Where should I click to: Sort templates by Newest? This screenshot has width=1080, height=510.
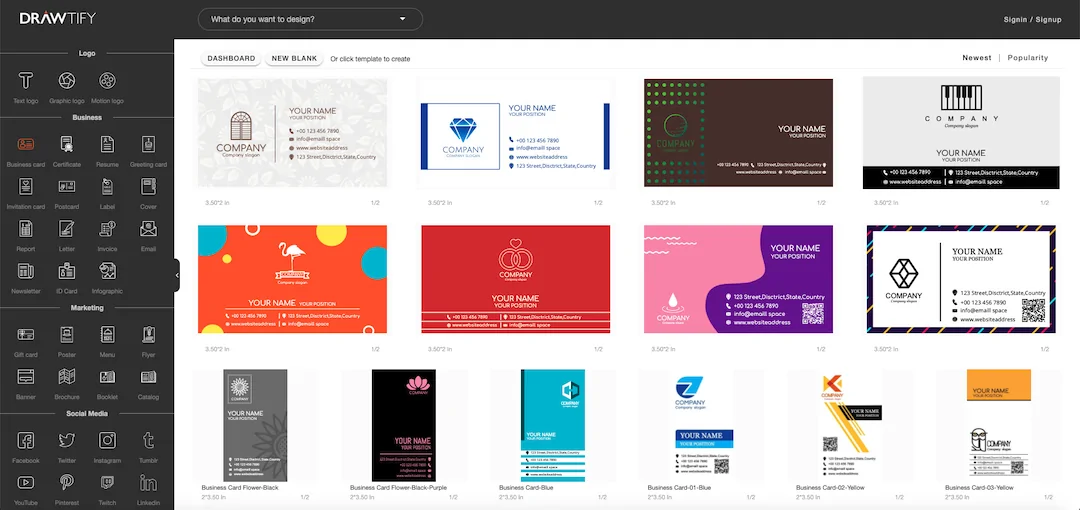point(977,58)
